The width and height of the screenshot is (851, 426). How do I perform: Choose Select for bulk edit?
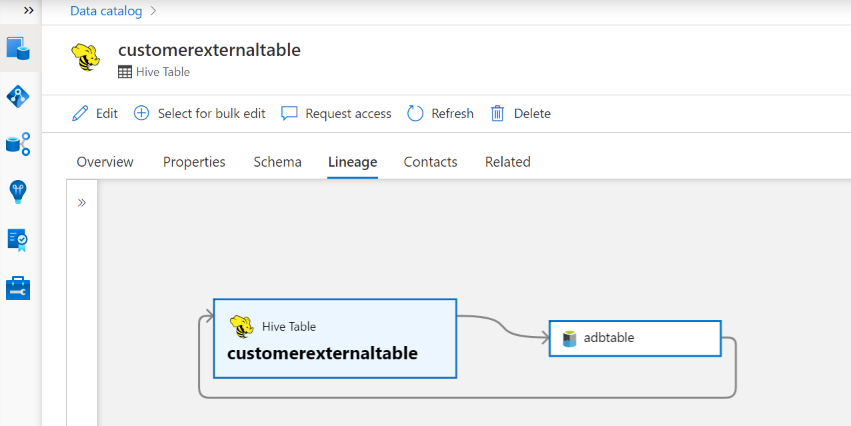pos(200,113)
